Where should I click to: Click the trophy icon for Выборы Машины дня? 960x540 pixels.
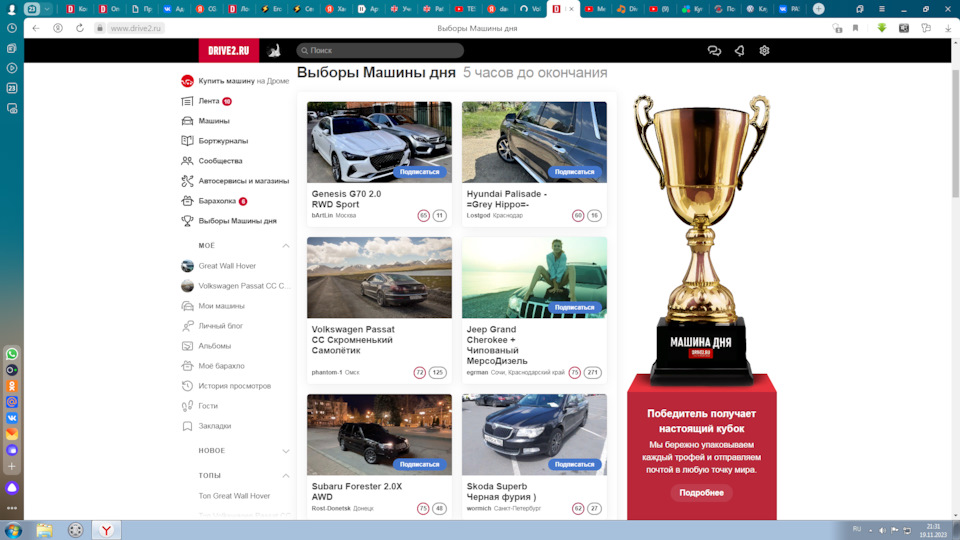click(x=187, y=221)
